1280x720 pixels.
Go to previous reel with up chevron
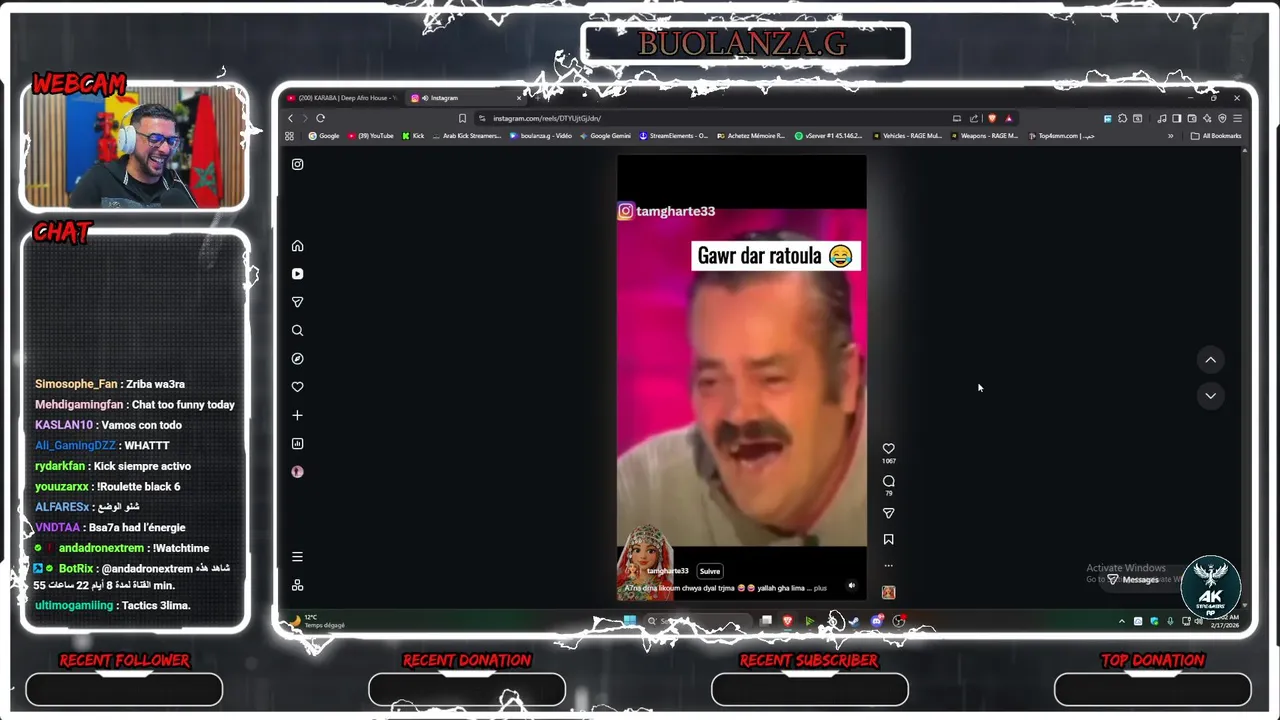1210,360
